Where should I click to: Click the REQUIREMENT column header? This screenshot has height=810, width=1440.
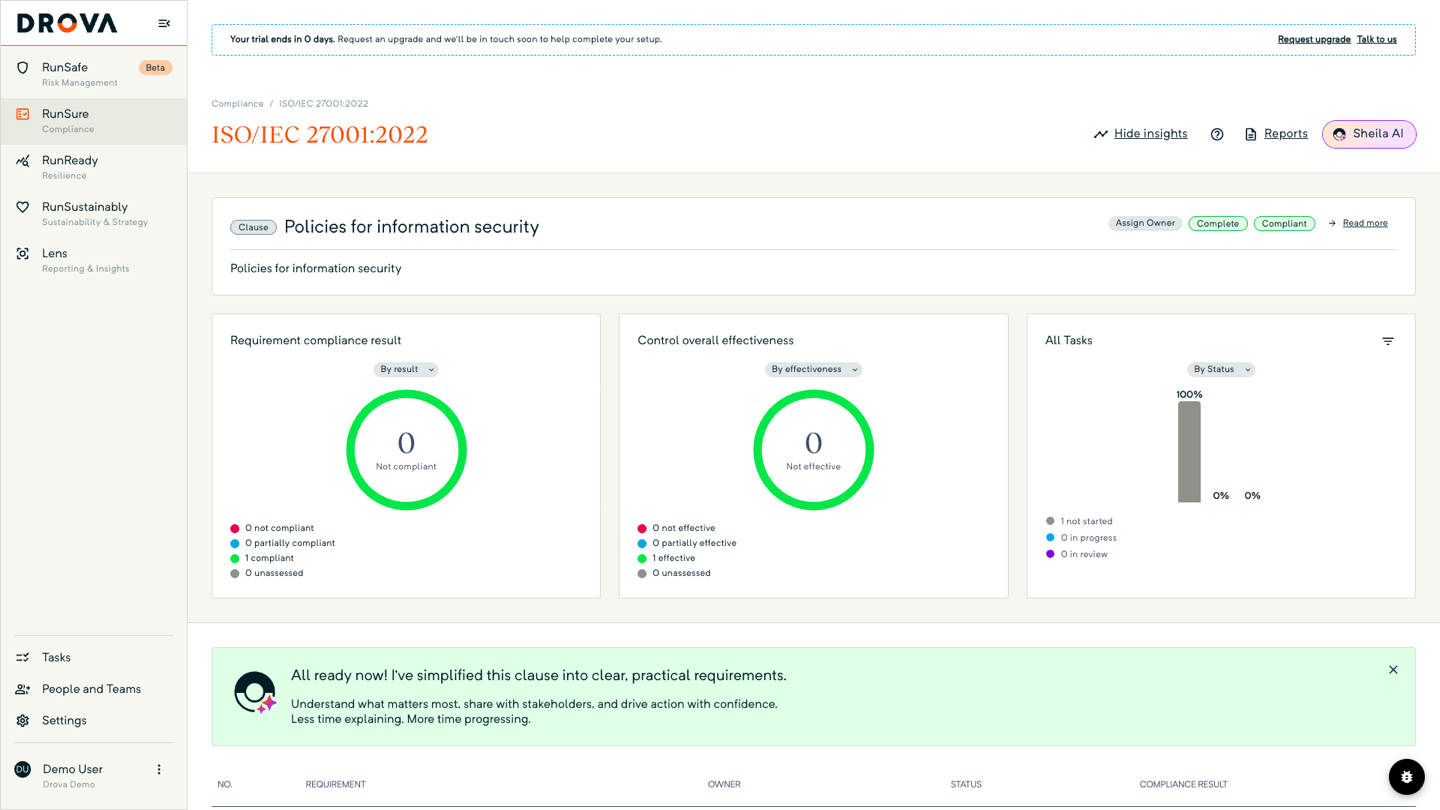click(335, 785)
